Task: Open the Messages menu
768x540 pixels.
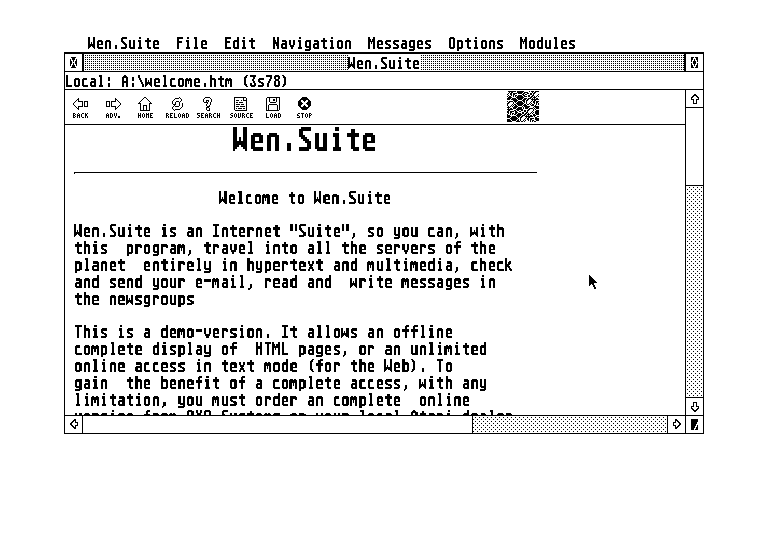Action: (x=399, y=44)
